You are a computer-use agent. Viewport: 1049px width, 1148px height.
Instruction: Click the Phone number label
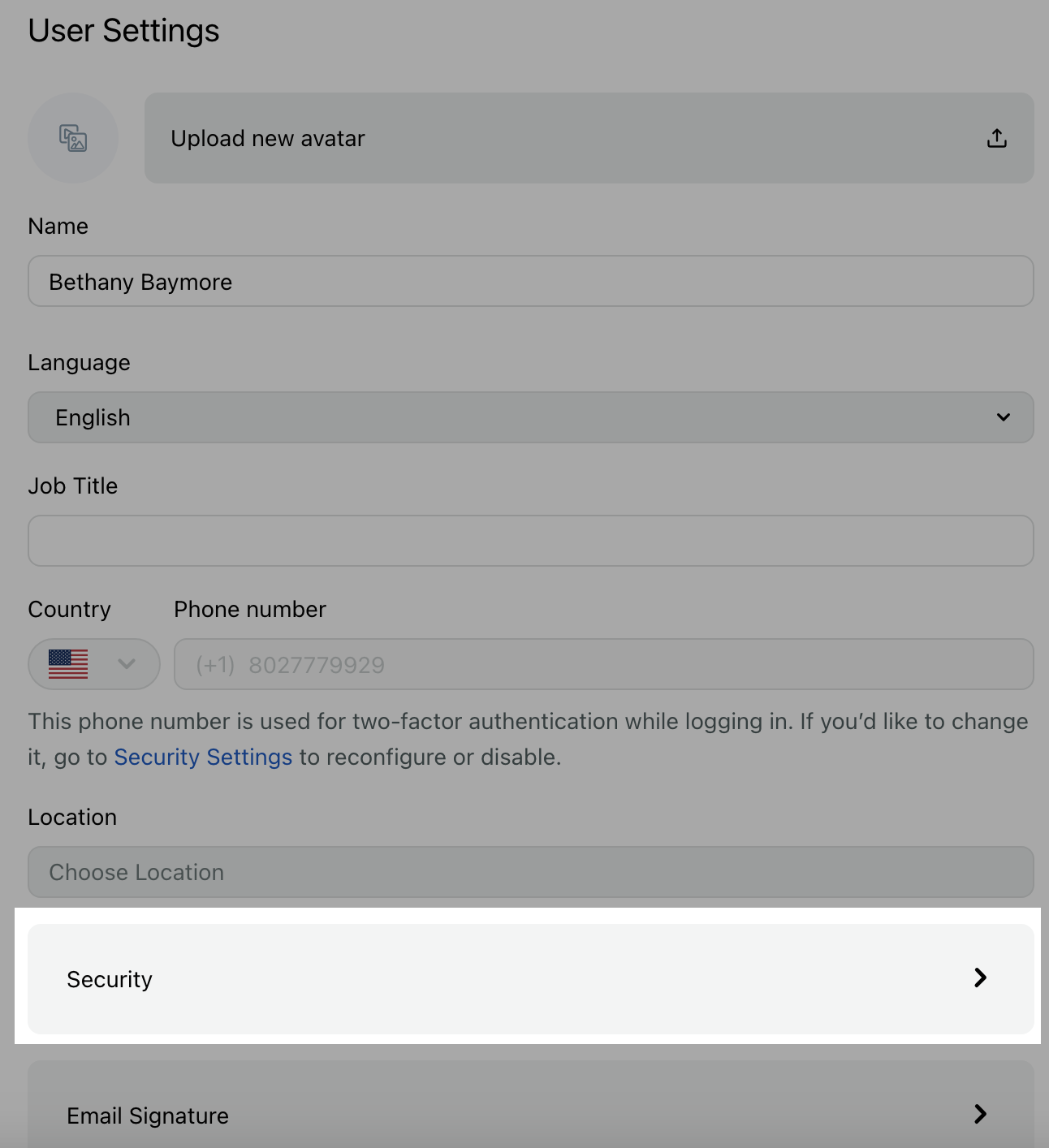point(250,609)
